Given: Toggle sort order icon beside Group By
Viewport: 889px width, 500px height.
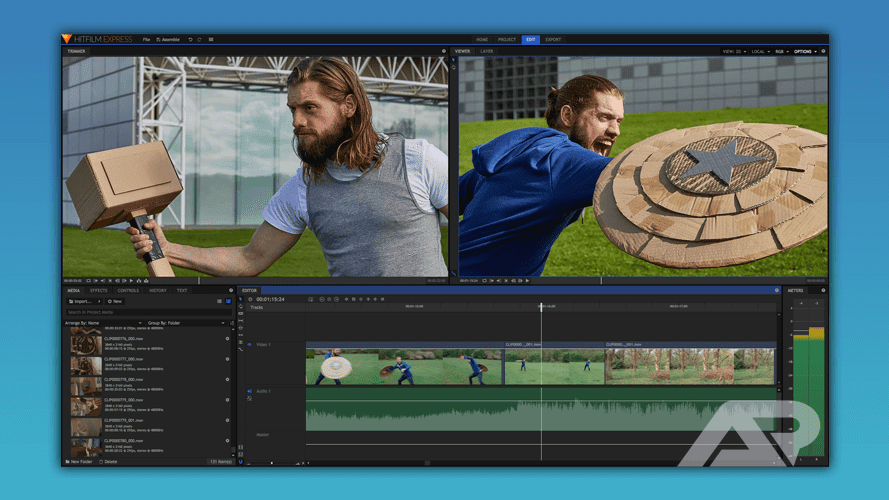Looking at the screenshot, I should click(232, 323).
